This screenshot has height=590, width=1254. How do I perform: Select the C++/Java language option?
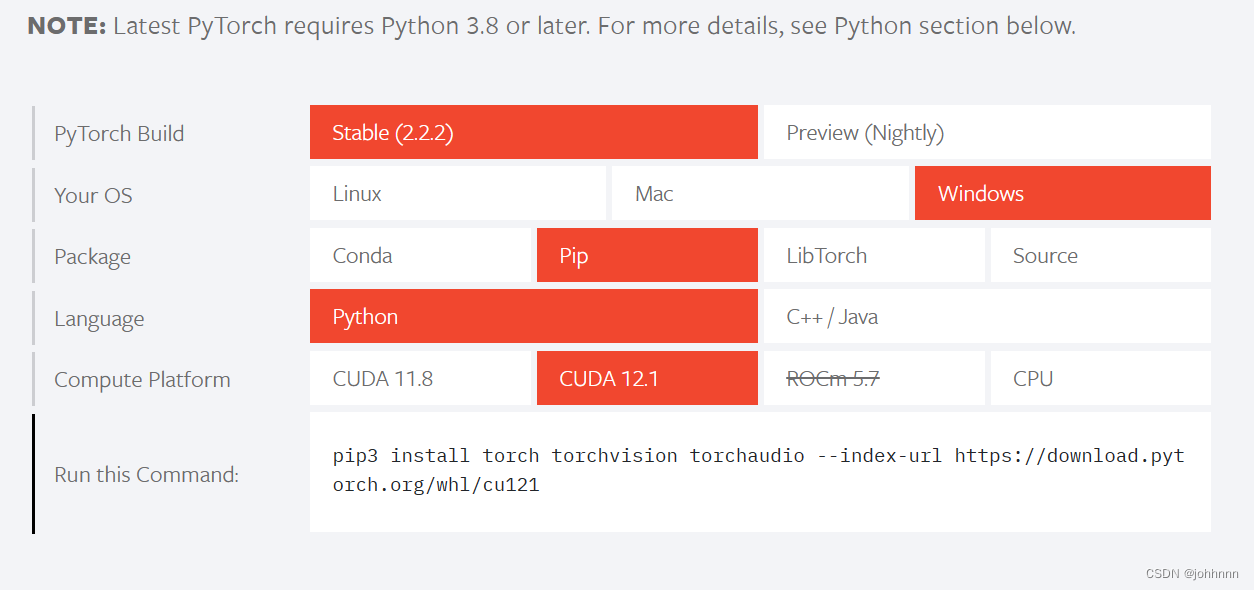(x=985, y=316)
